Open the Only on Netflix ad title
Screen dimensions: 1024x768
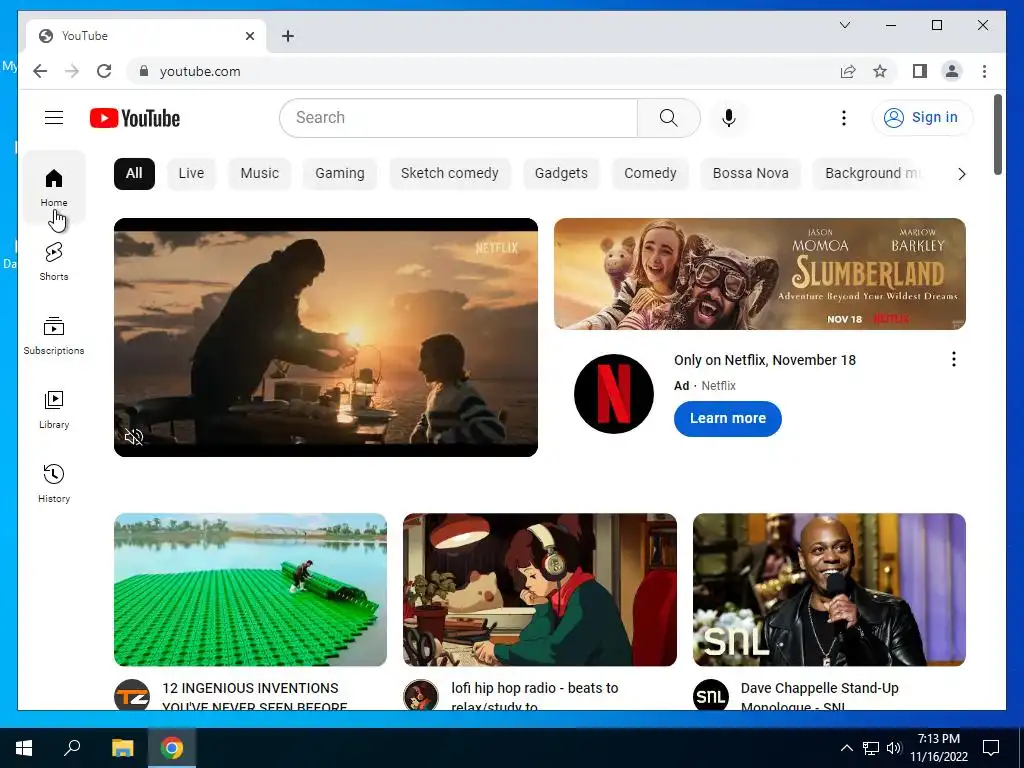[765, 360]
